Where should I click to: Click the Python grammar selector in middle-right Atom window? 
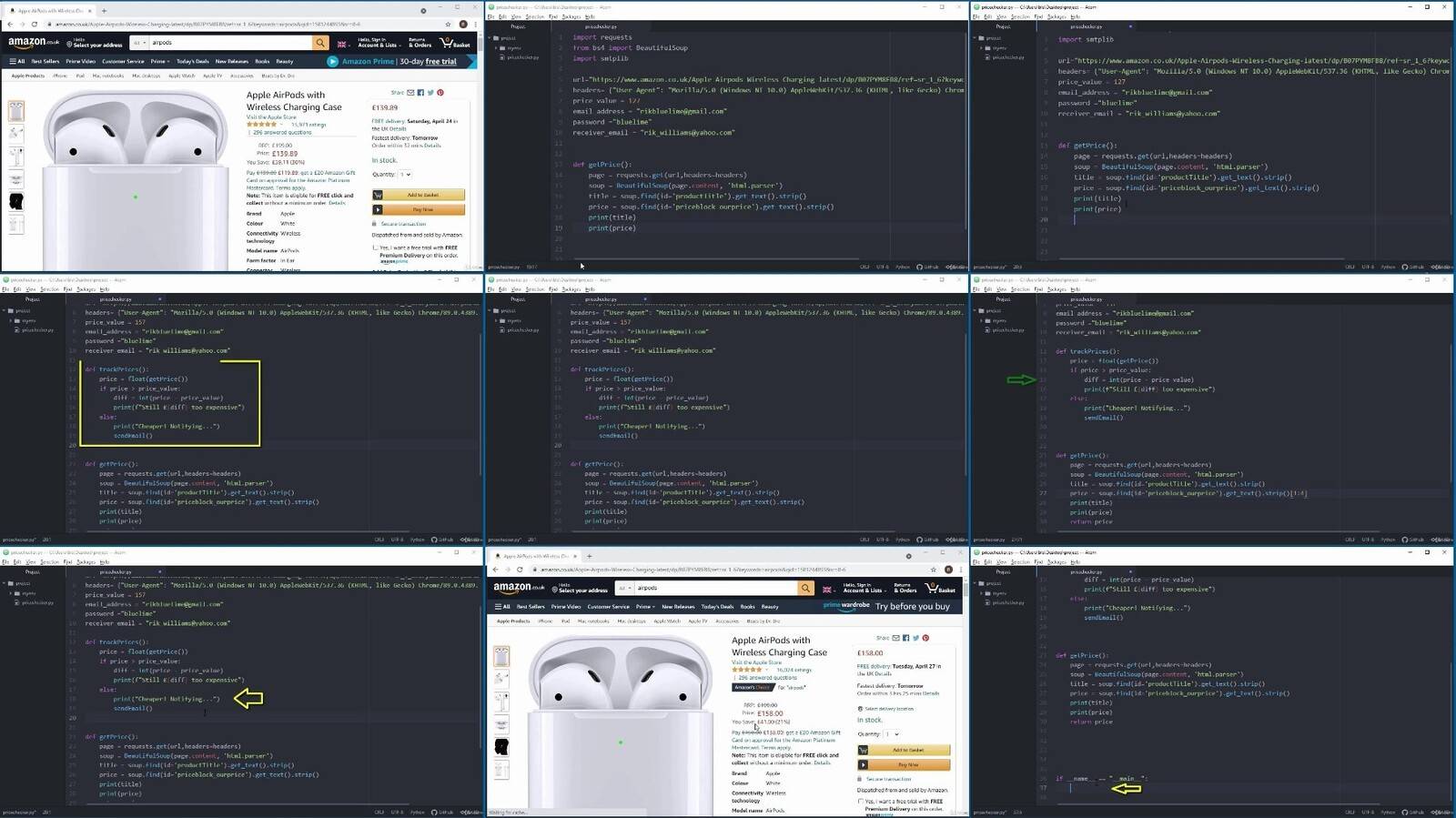pos(1388,540)
